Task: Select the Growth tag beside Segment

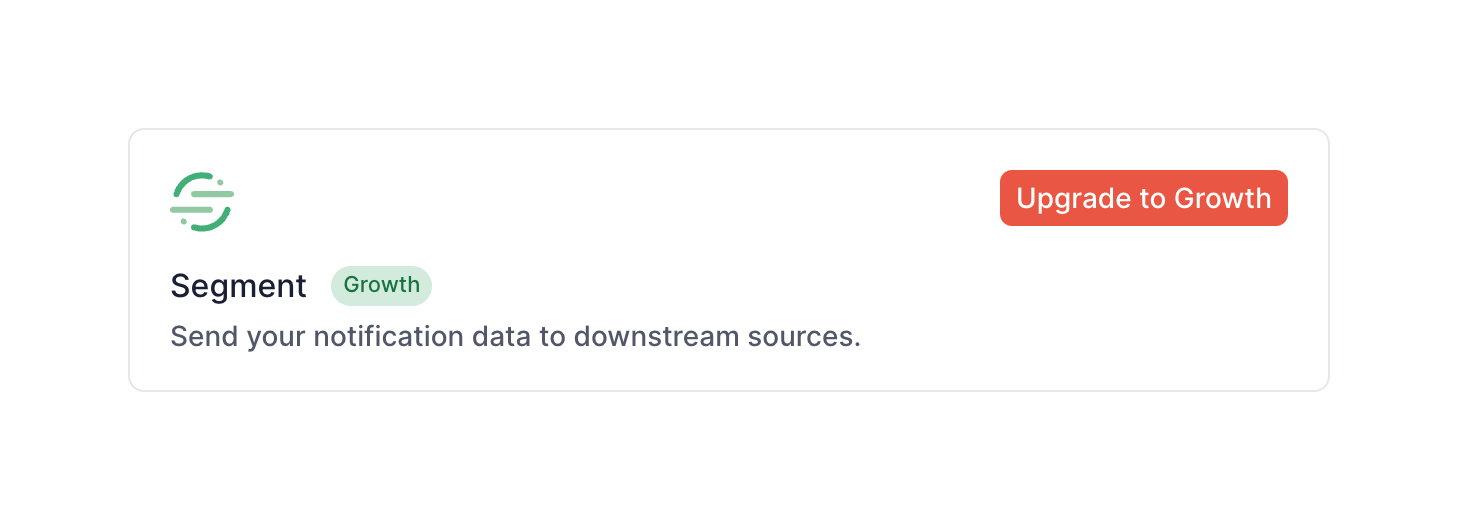Action: pyautogui.click(x=381, y=285)
